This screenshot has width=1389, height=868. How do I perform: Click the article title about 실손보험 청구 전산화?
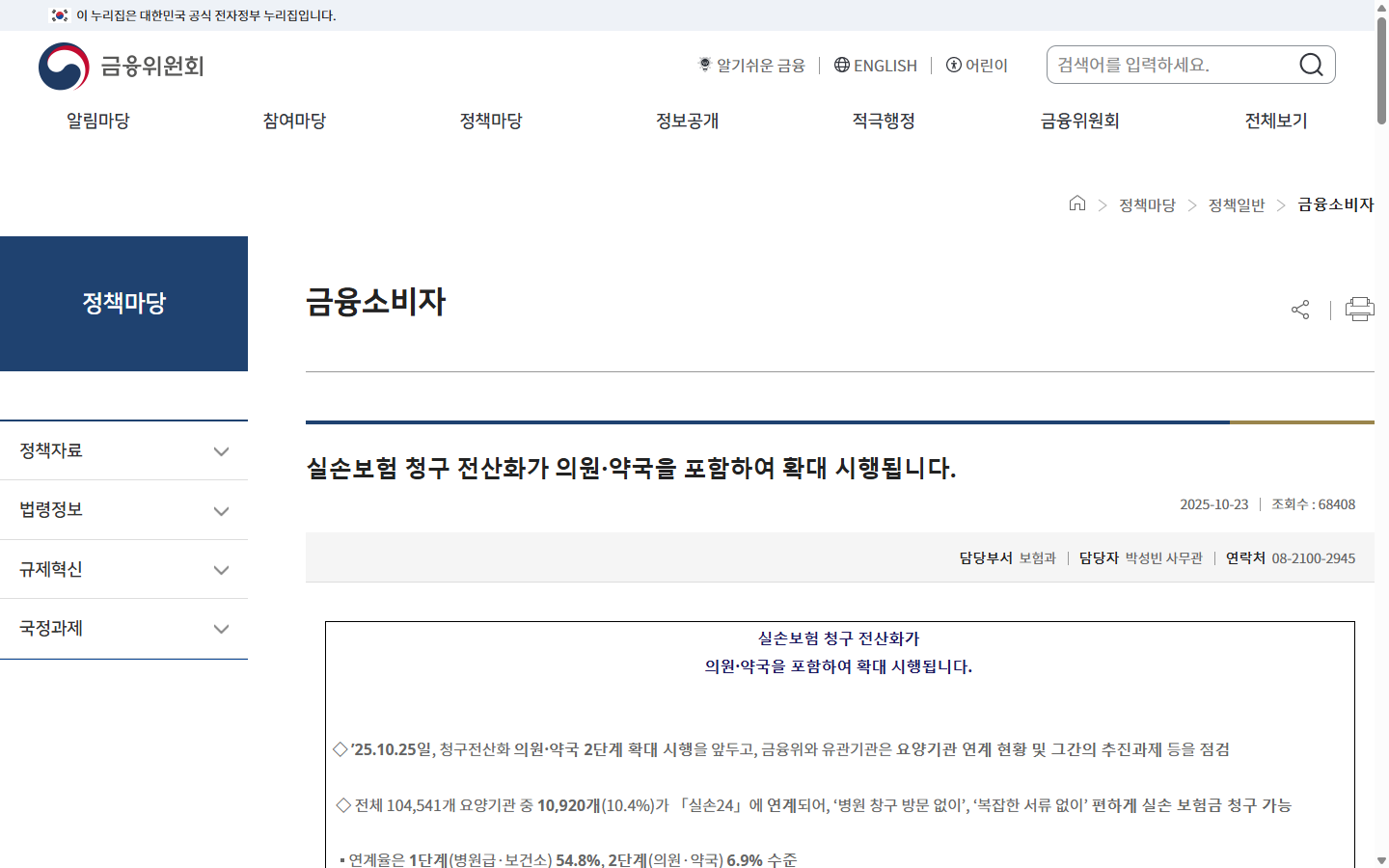point(631,469)
